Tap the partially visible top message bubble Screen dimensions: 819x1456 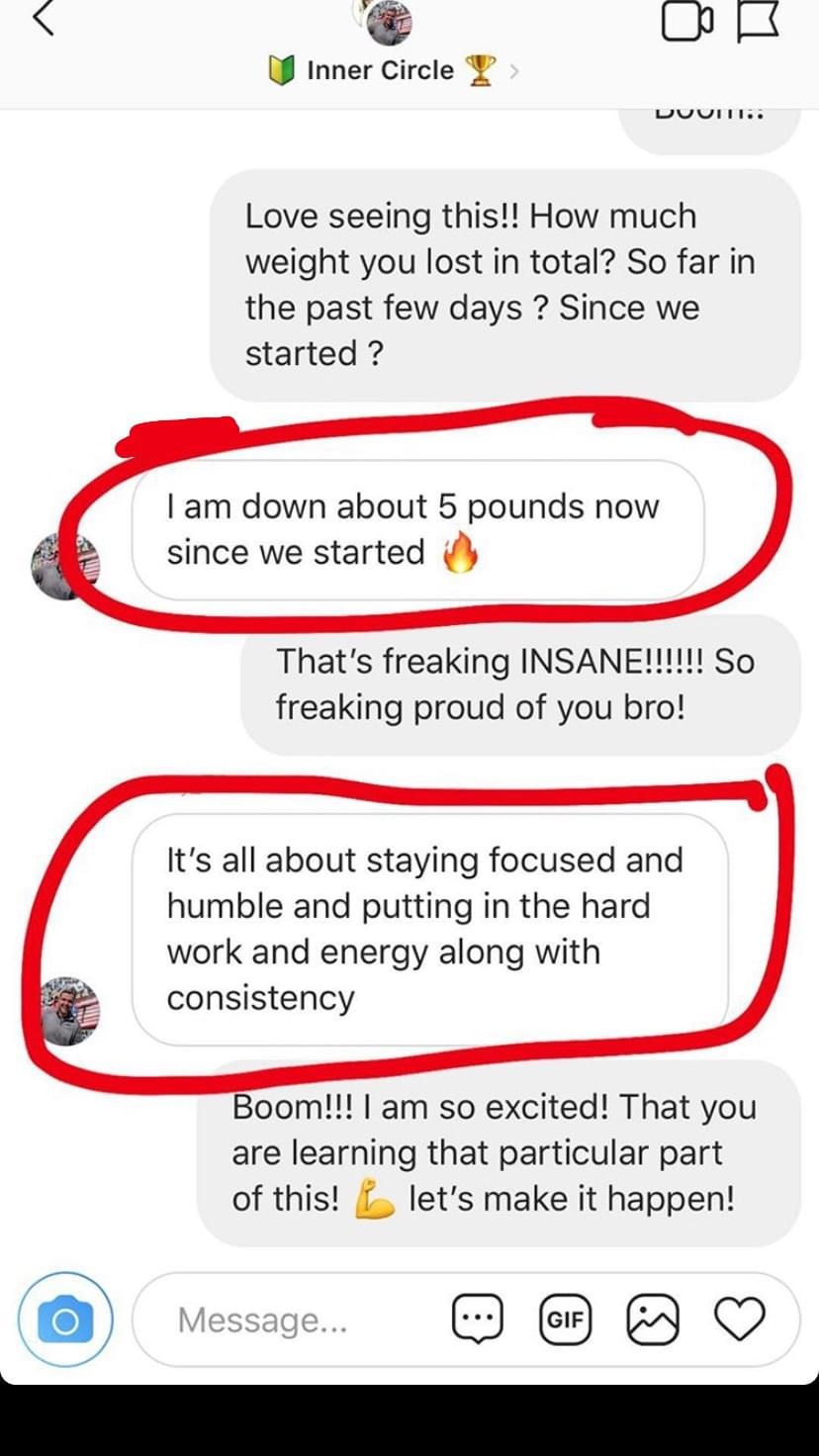coord(709,130)
